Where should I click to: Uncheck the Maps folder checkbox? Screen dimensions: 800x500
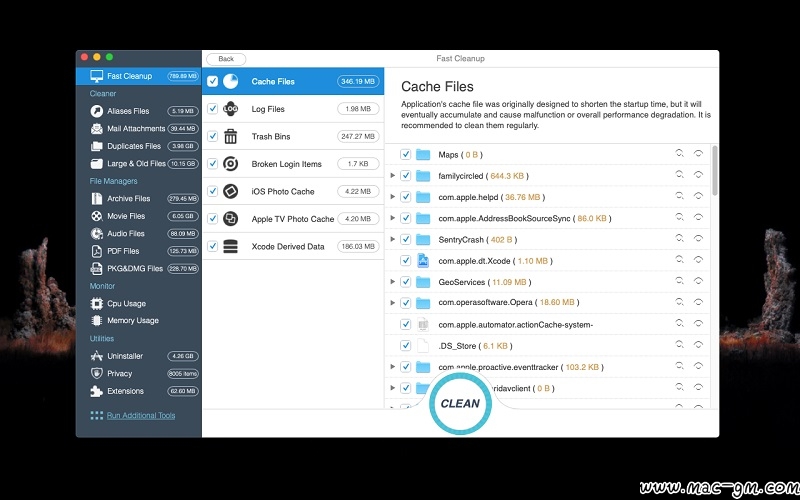click(x=406, y=154)
